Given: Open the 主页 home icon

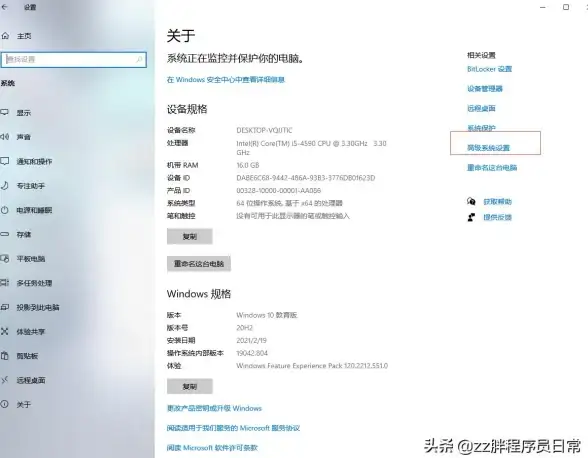Looking at the screenshot, I should [5, 36].
